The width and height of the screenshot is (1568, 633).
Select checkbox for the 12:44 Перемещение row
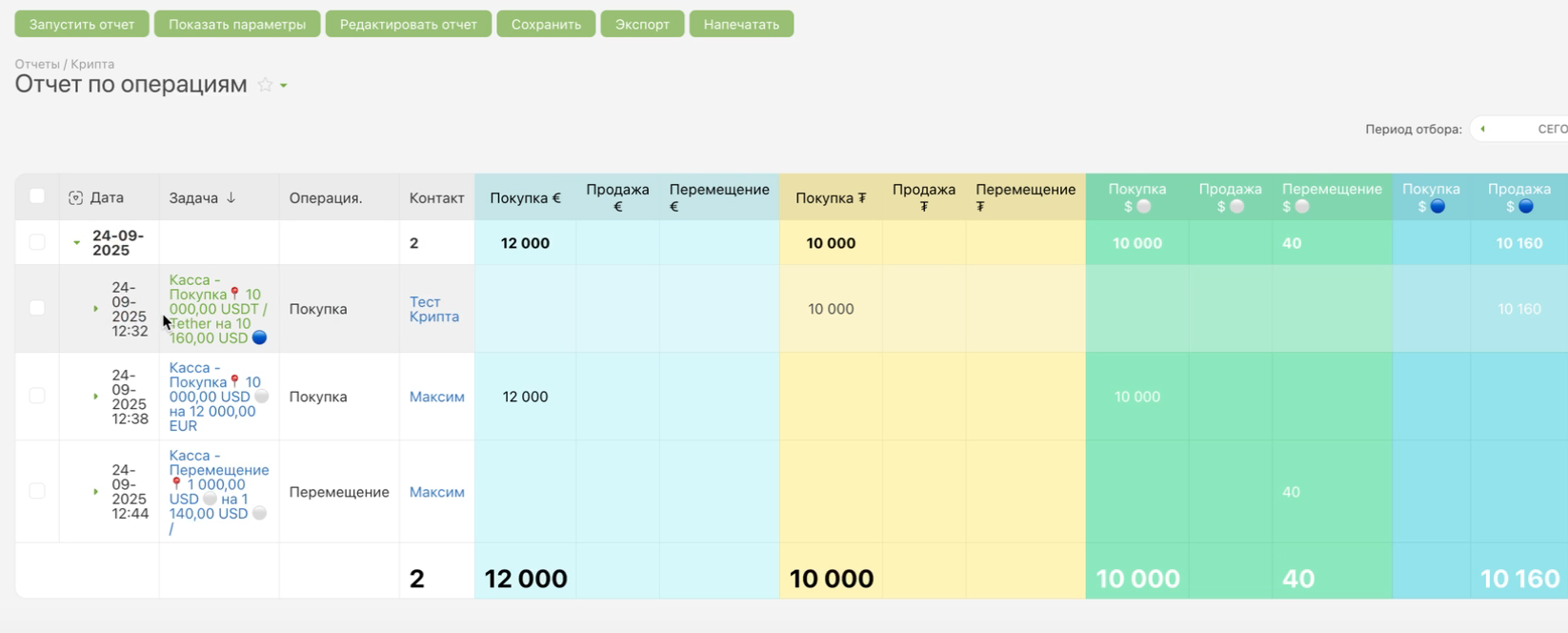37,491
